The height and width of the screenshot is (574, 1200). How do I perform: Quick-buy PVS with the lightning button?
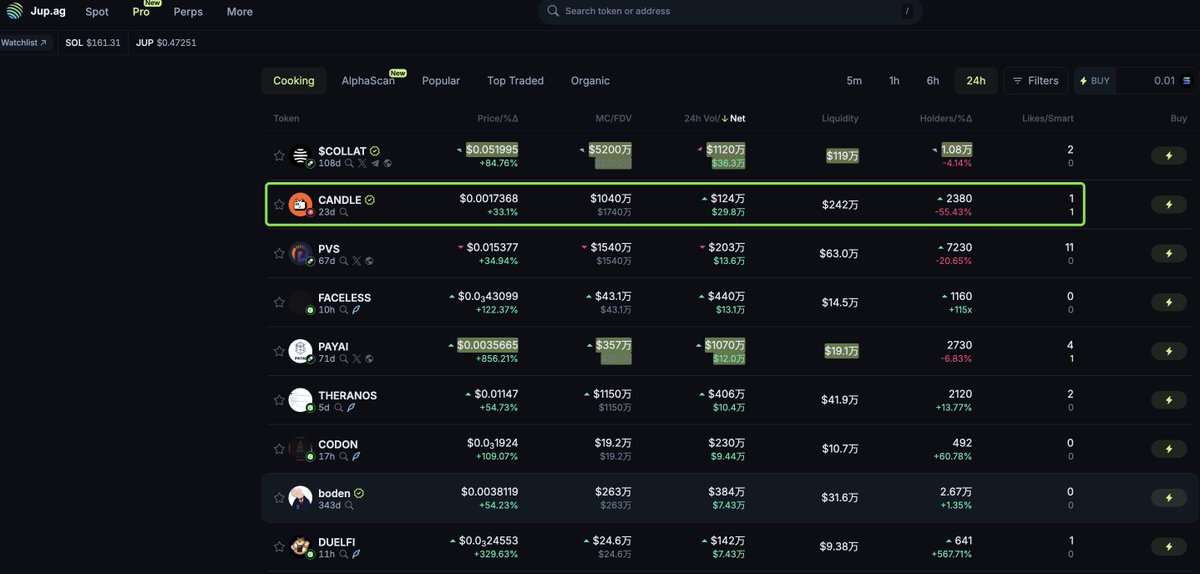[1169, 253]
